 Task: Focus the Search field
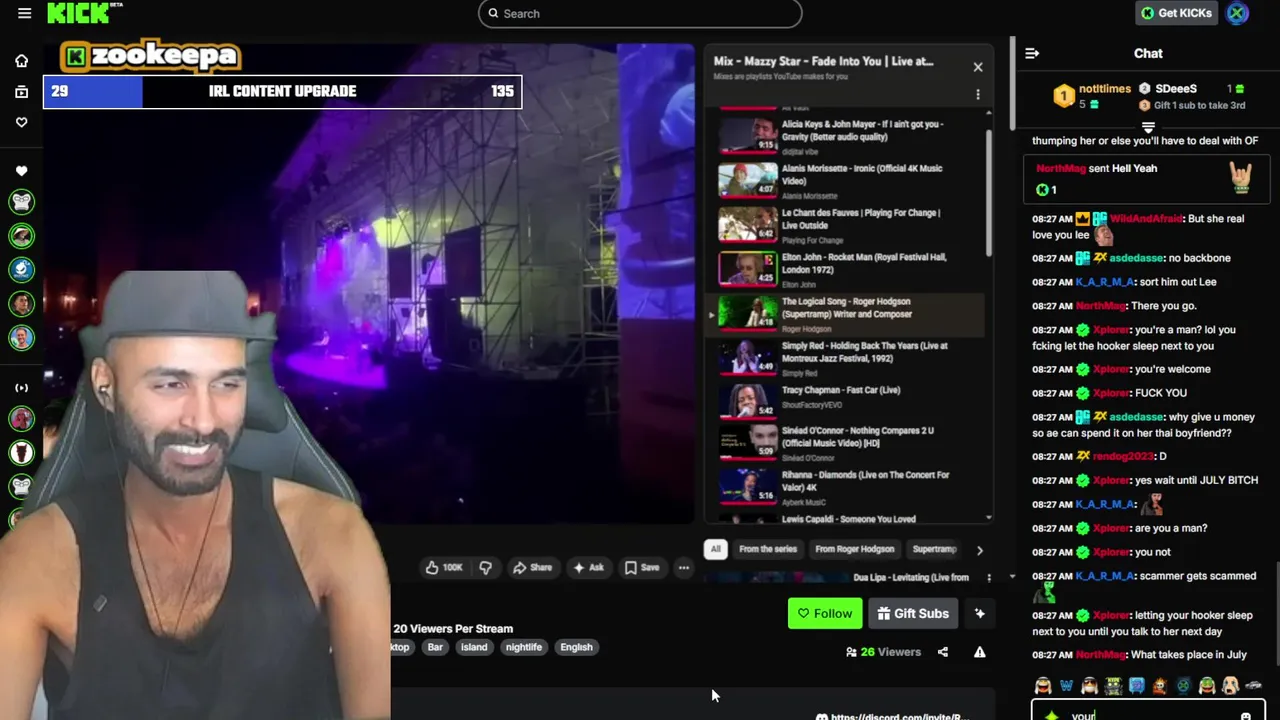coord(640,13)
